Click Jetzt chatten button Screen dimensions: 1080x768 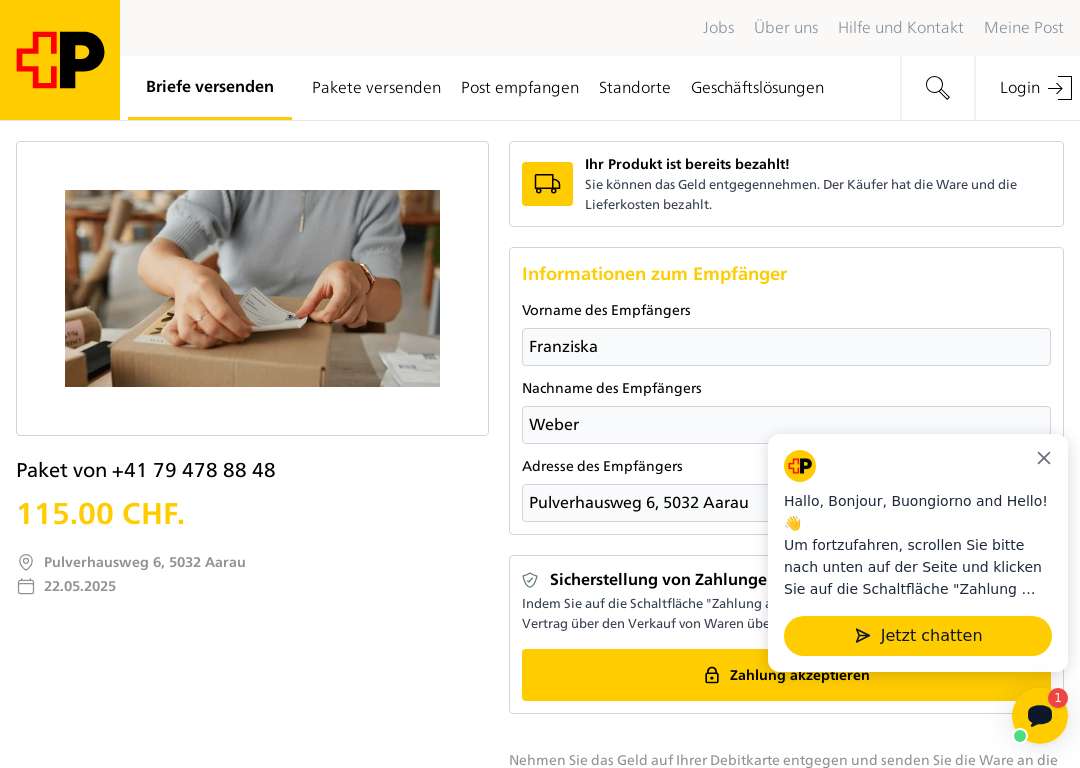pos(917,636)
